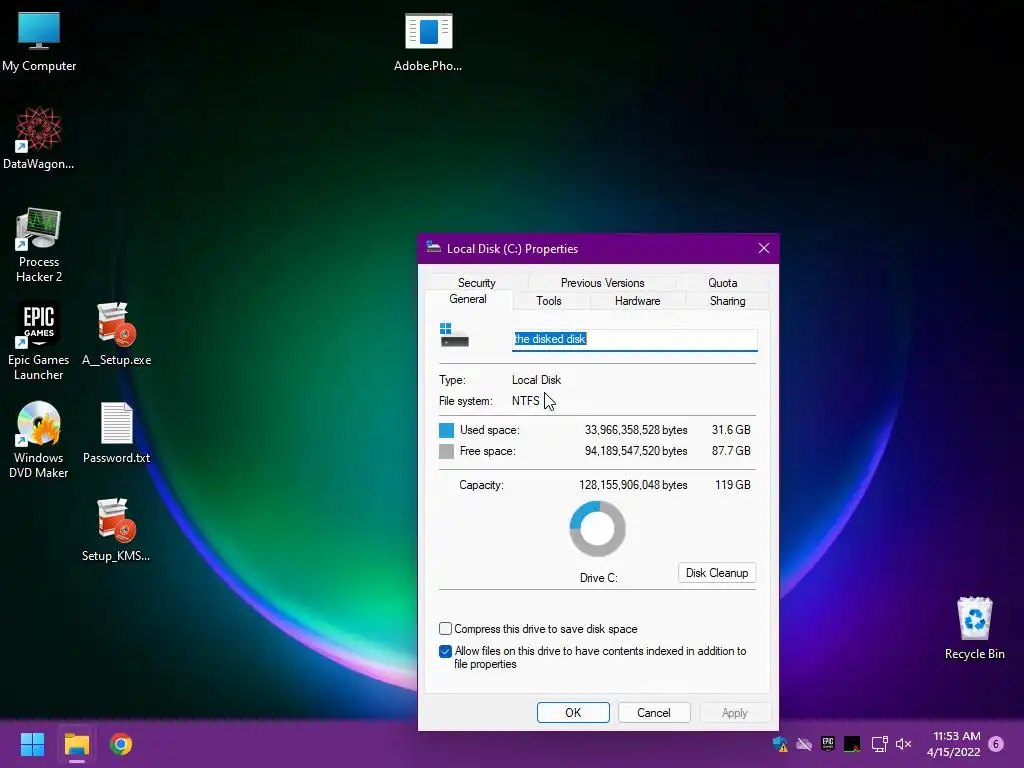Screen dimensions: 1024x768
Task: Switch to the Previous Versions tab
Action: [602, 283]
